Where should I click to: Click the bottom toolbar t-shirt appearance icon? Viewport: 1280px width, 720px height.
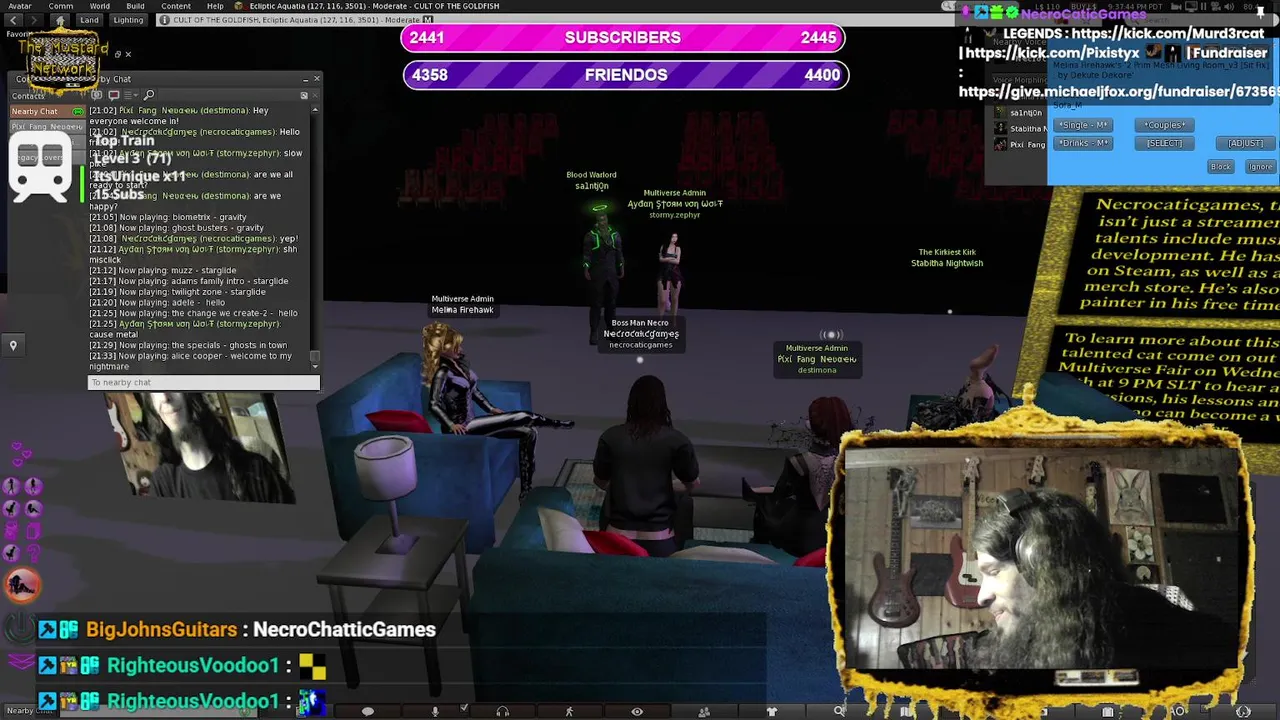[771, 711]
